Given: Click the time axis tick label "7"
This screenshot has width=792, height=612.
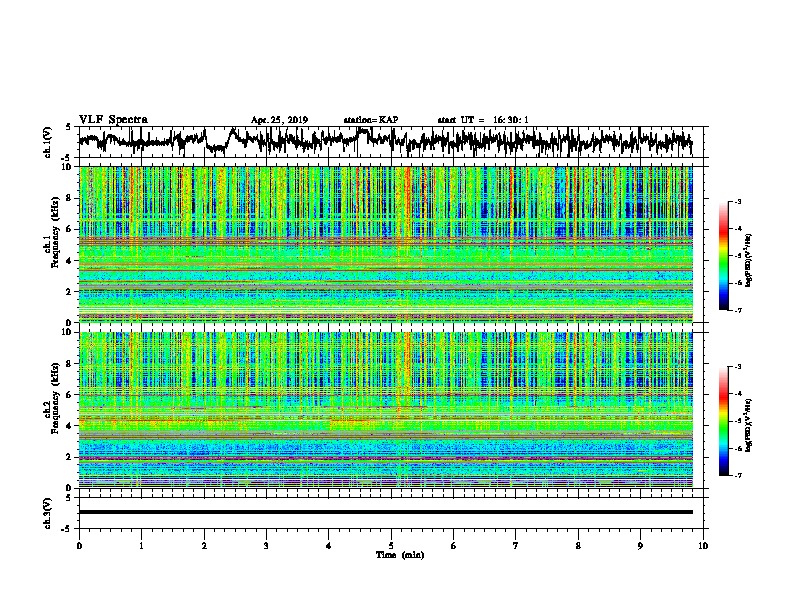Looking at the screenshot, I should click(x=516, y=545).
